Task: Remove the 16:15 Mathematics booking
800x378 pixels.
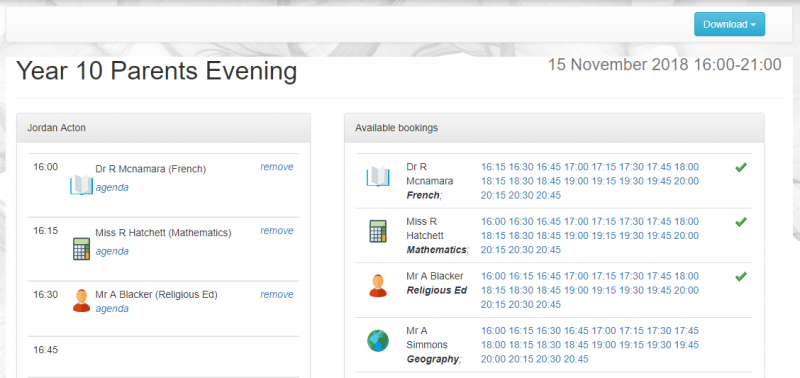Action: pyautogui.click(x=277, y=231)
